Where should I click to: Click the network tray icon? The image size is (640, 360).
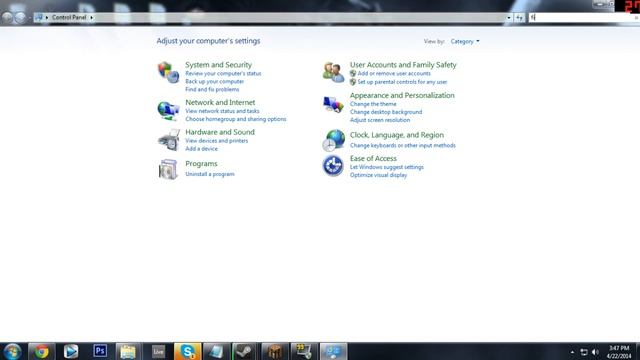(584, 352)
